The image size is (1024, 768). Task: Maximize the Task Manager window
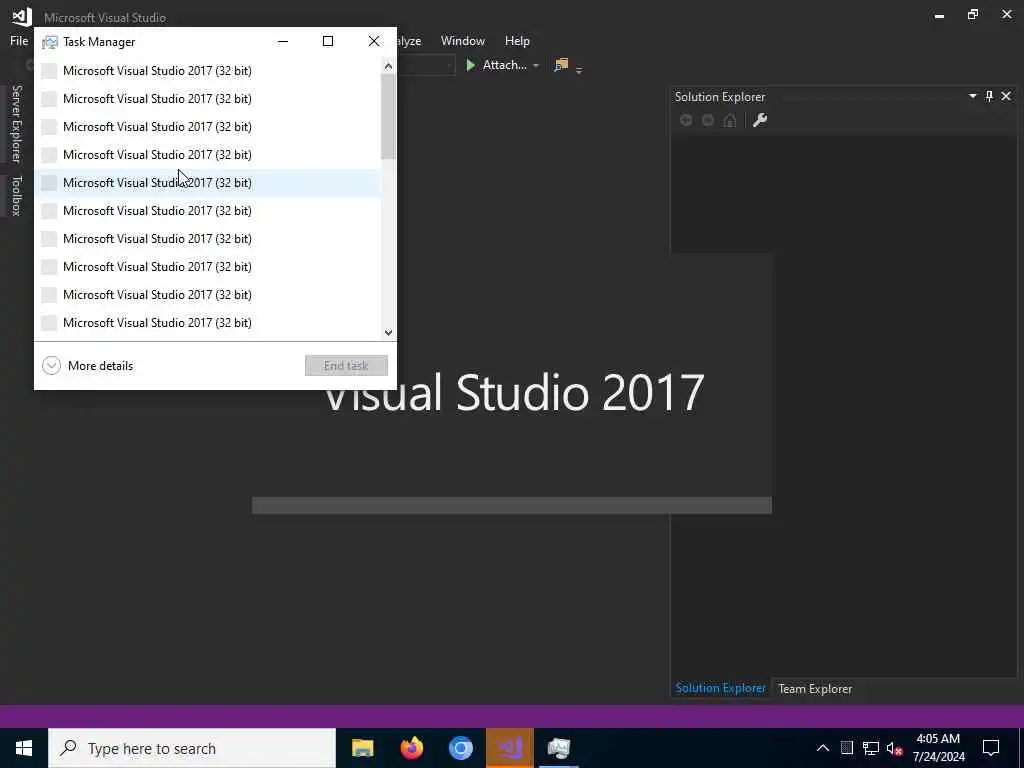pyautogui.click(x=328, y=41)
